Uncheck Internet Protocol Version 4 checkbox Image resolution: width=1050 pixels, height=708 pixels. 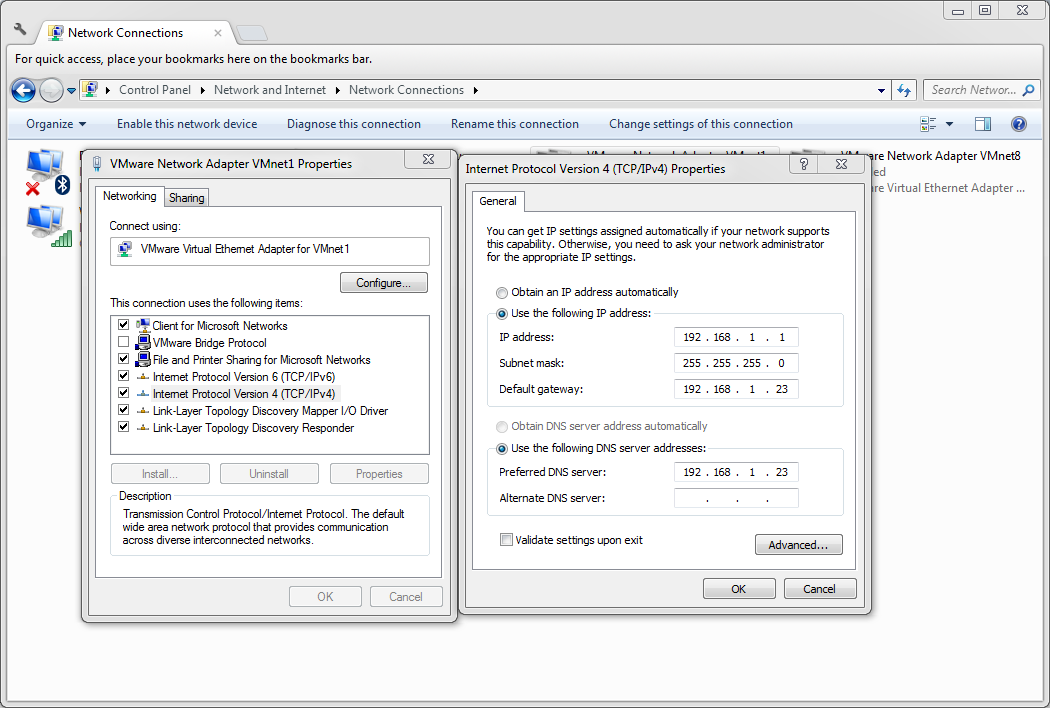tap(123, 393)
